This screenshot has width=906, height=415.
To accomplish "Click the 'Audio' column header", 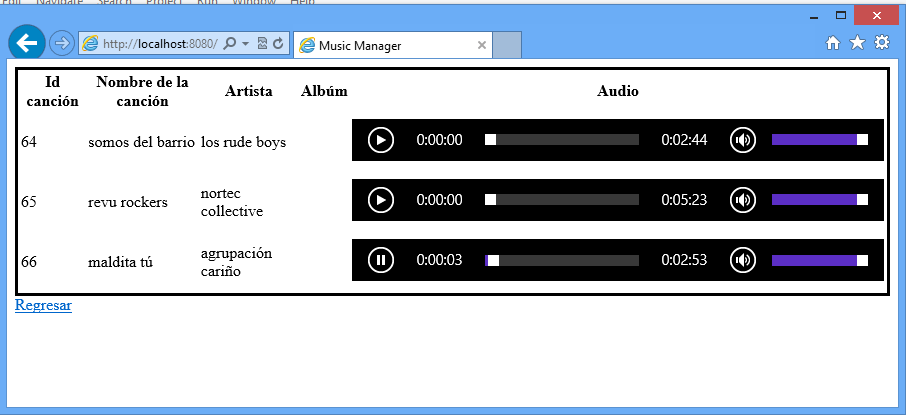I will [x=618, y=91].
